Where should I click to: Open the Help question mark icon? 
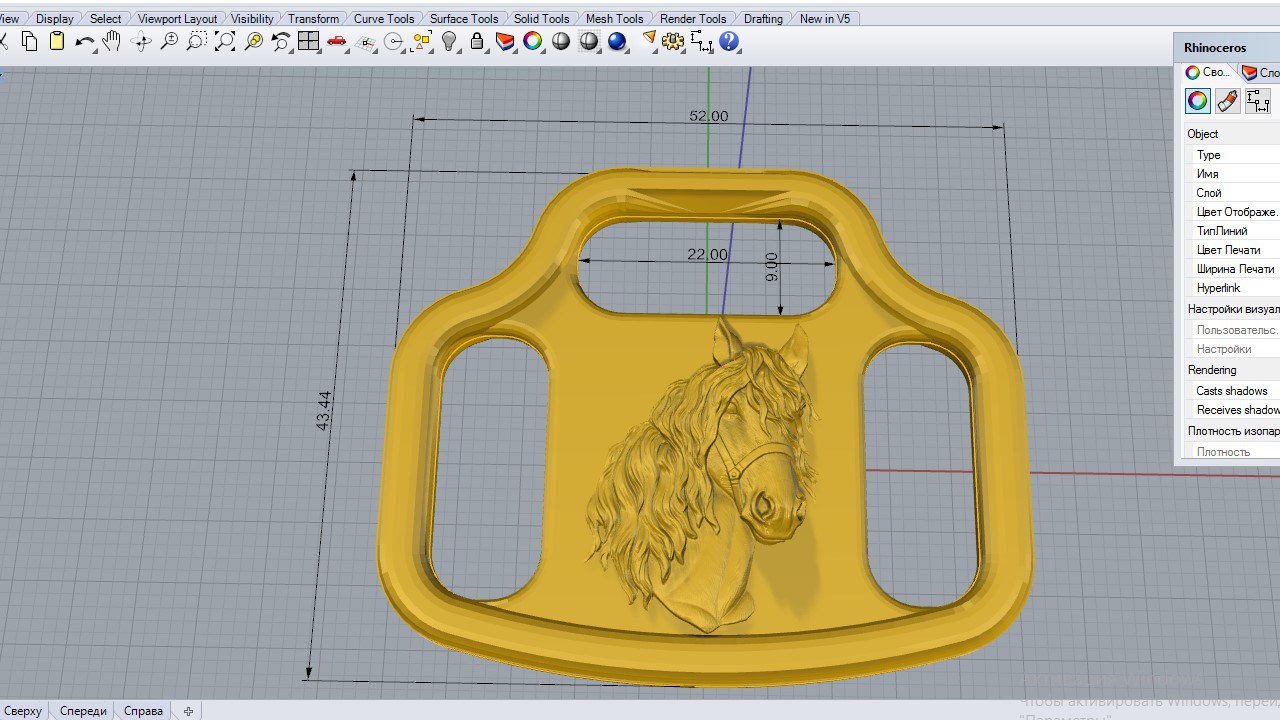(x=729, y=42)
